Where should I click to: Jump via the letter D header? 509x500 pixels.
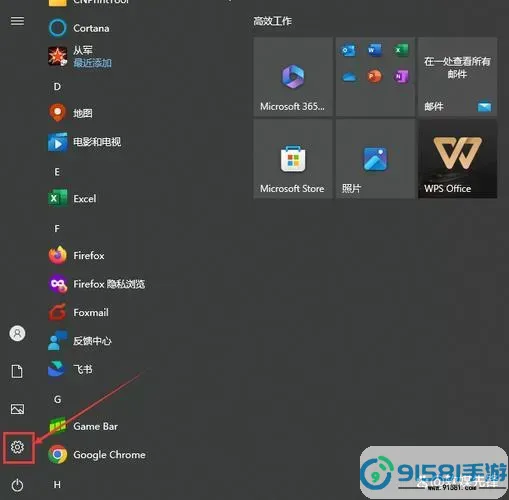[x=57, y=87]
